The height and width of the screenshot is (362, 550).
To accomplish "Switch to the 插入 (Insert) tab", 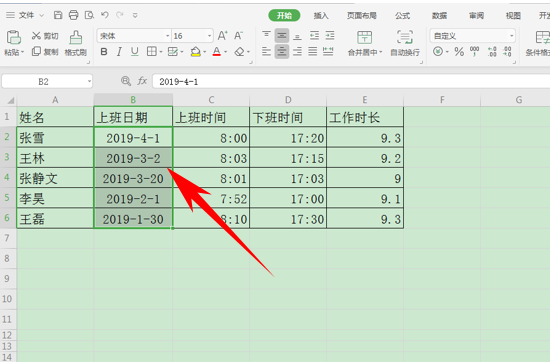I will click(321, 15).
